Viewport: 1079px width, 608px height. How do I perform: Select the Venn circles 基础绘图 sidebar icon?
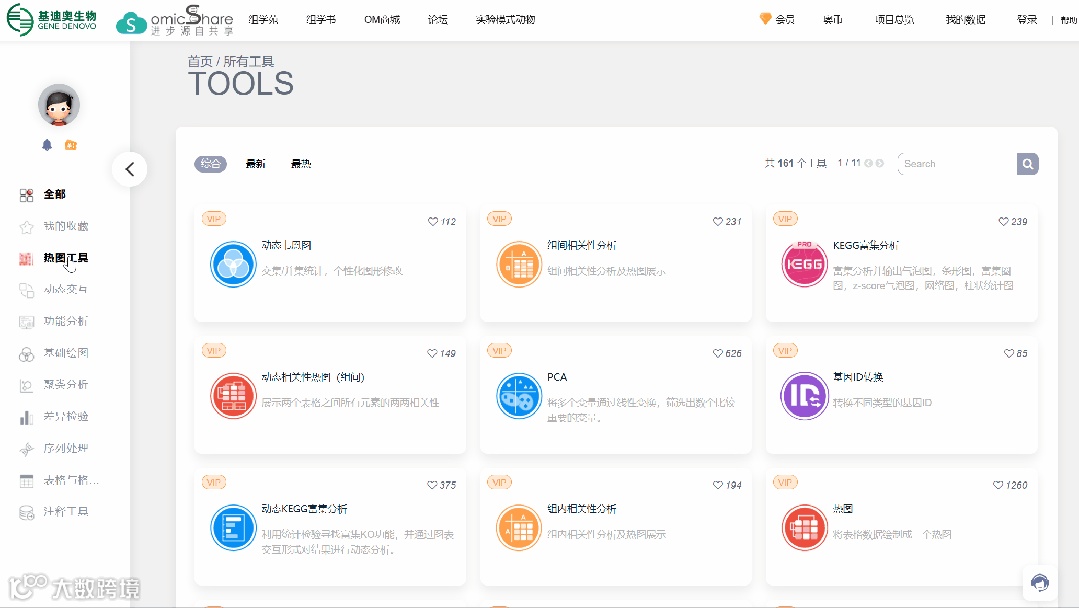click(x=26, y=354)
